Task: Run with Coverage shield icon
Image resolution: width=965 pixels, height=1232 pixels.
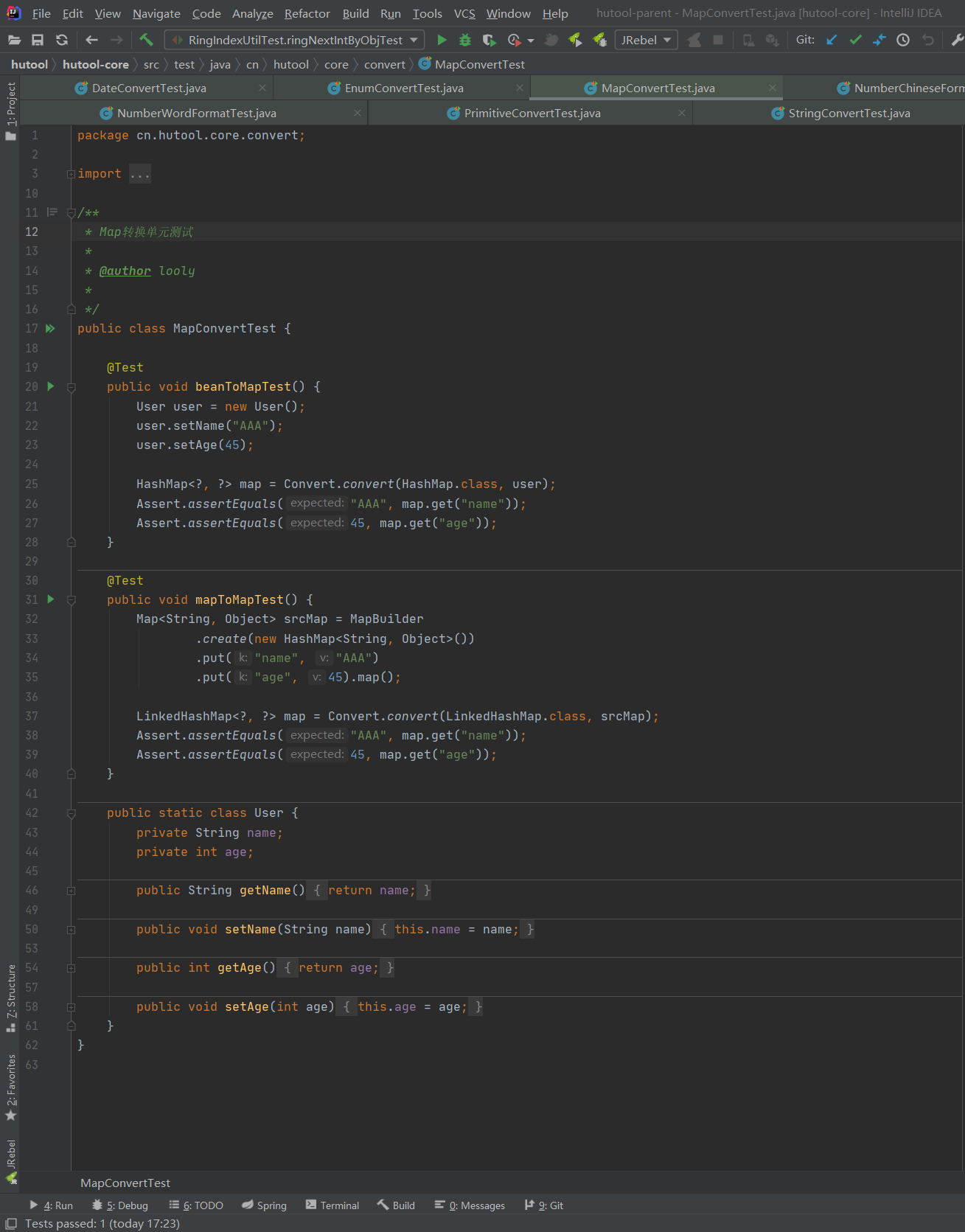Action: [489, 40]
